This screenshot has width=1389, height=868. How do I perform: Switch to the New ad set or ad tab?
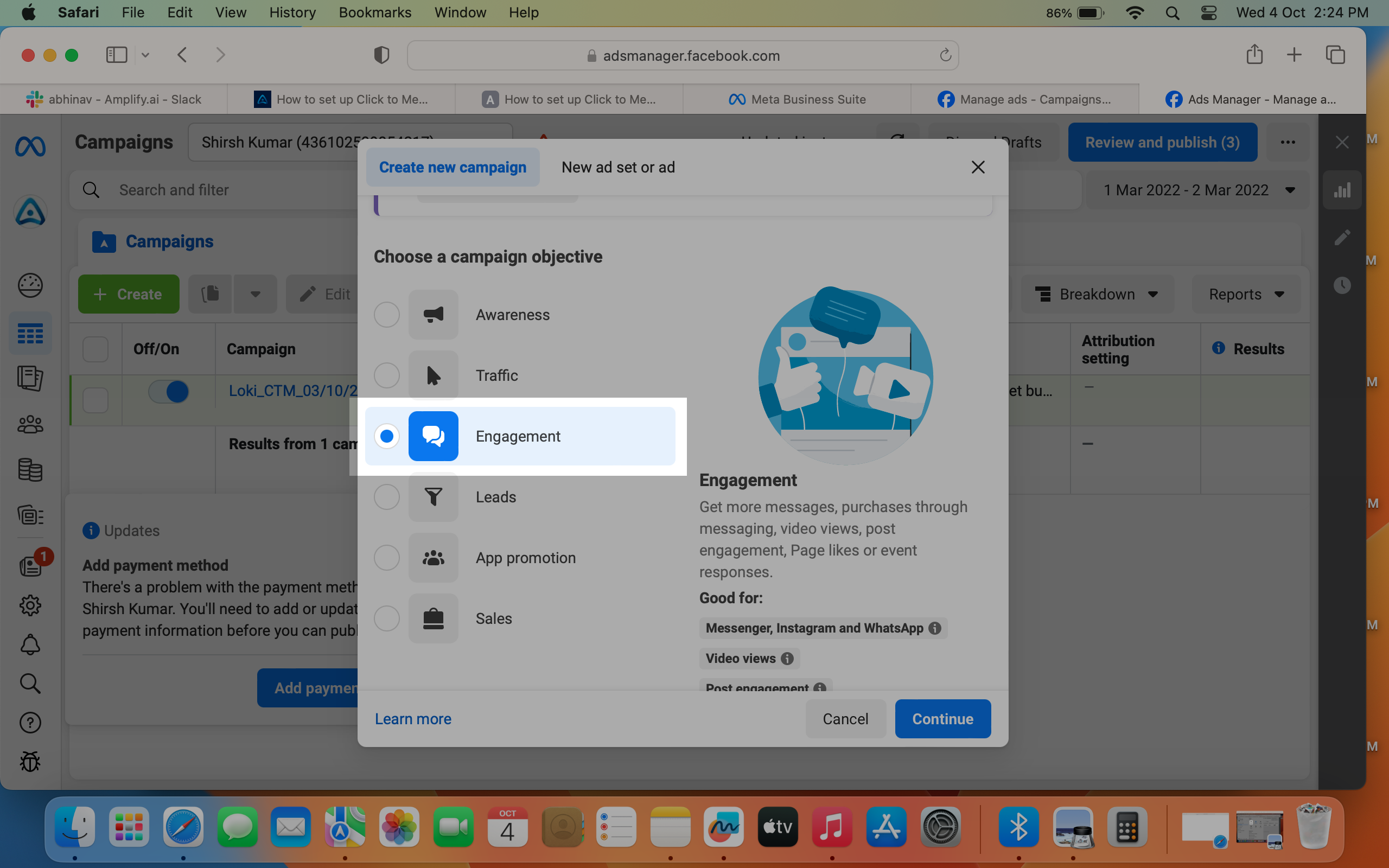tap(618, 167)
